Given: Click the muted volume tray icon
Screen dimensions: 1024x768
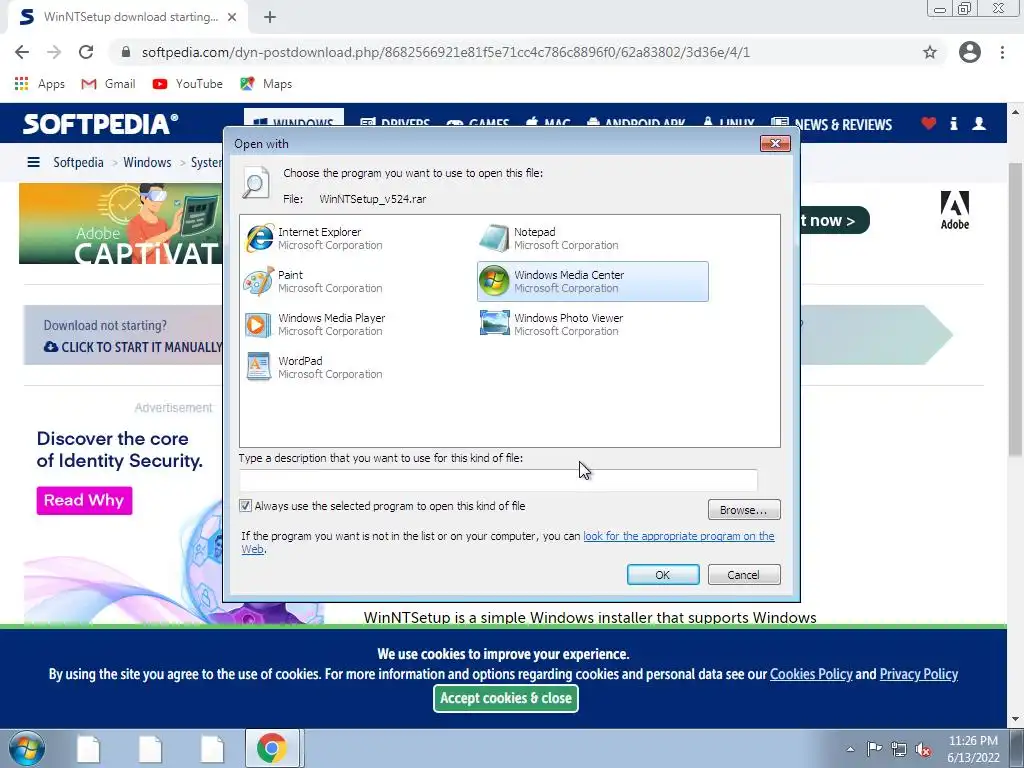Looking at the screenshot, I should [923, 749].
